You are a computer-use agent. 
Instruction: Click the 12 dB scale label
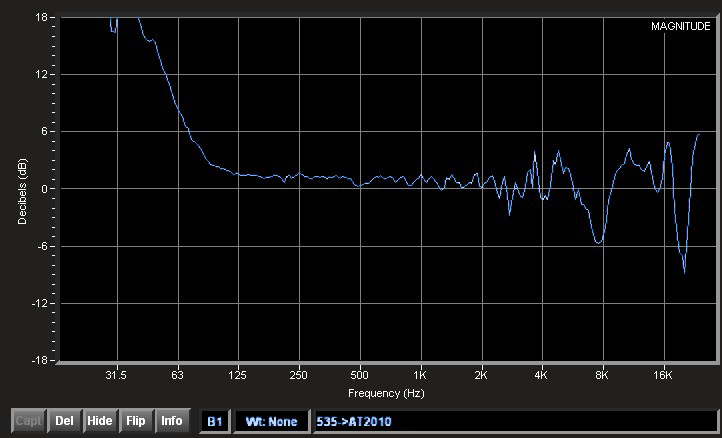click(x=41, y=75)
